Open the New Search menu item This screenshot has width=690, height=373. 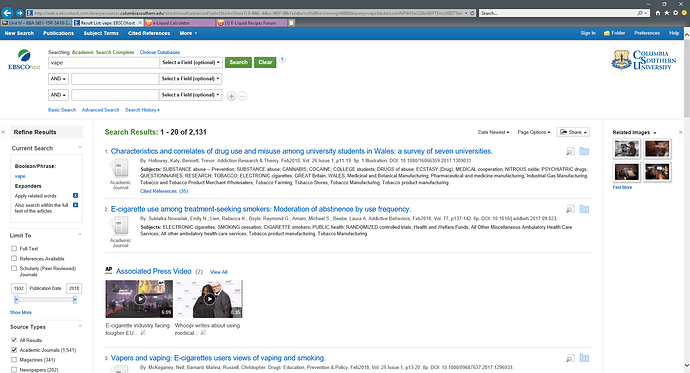click(x=19, y=33)
